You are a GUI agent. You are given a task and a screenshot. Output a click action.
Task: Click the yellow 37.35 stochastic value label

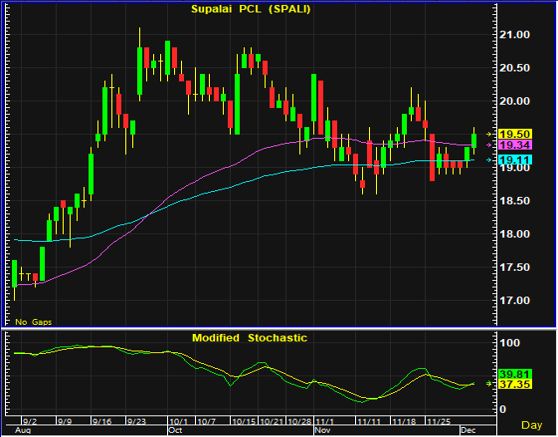515,384
